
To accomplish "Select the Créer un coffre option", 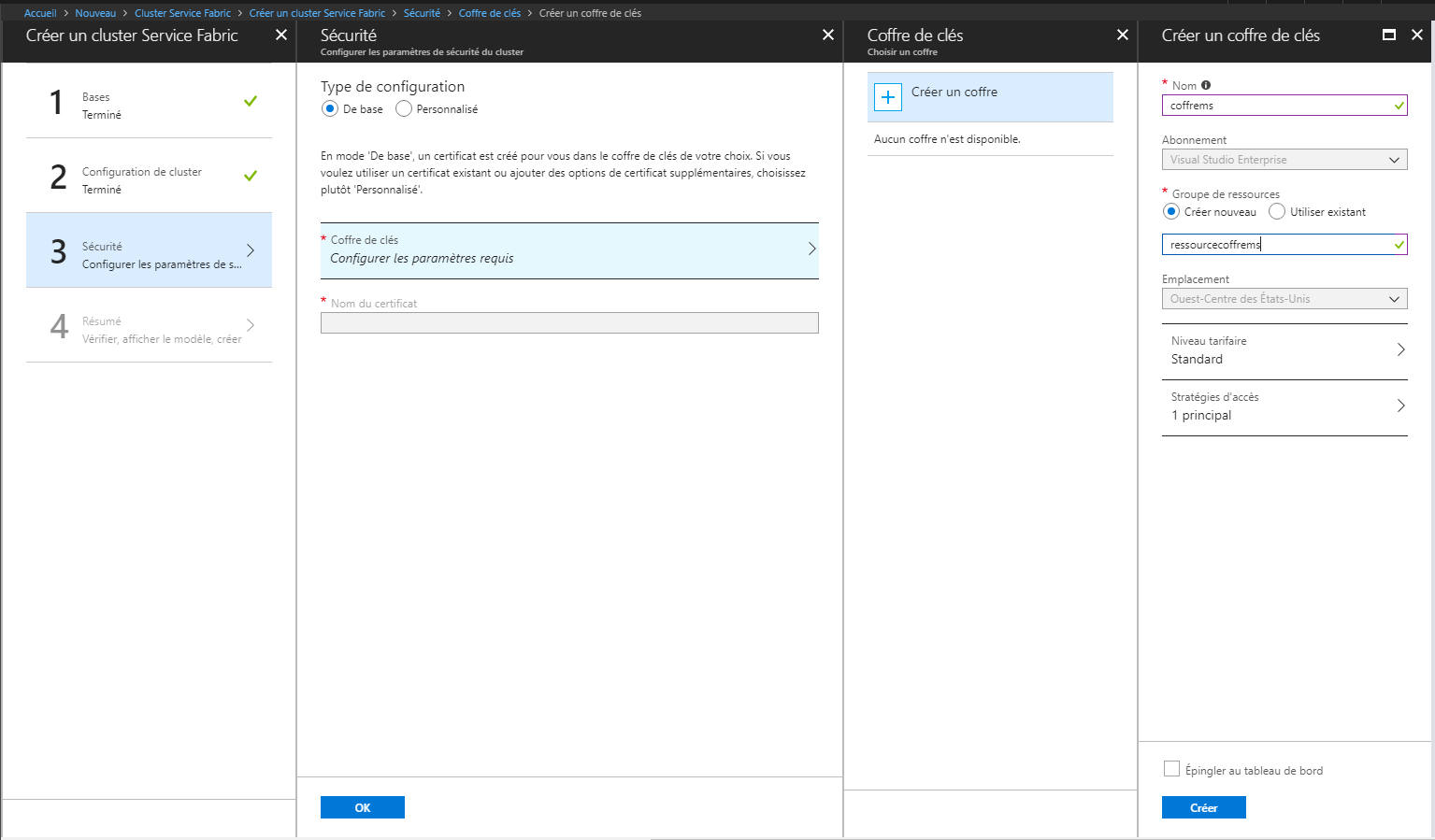I will [x=990, y=97].
